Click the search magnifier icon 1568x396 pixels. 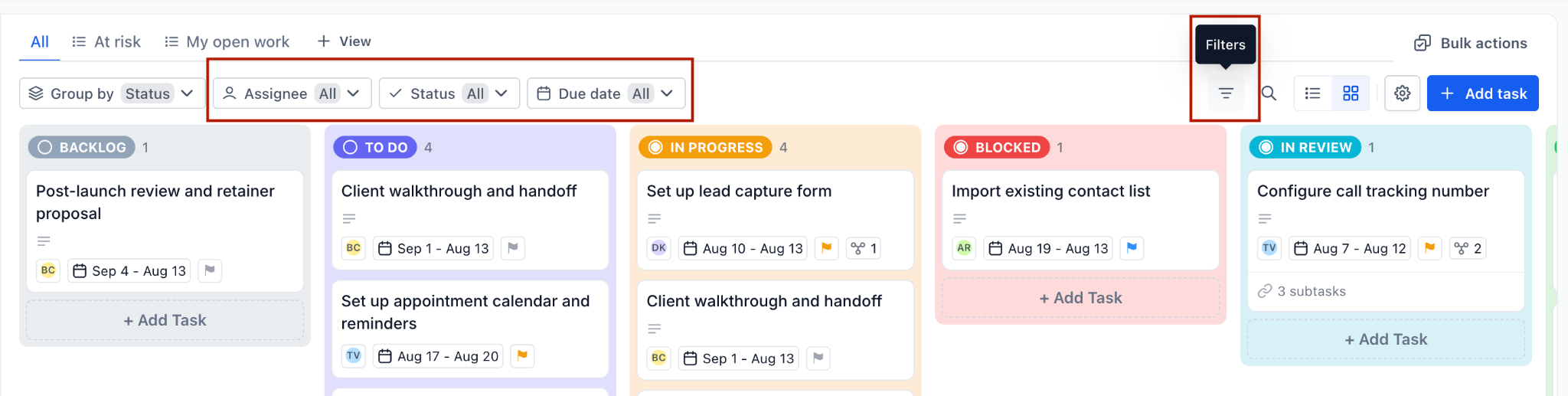(1269, 93)
